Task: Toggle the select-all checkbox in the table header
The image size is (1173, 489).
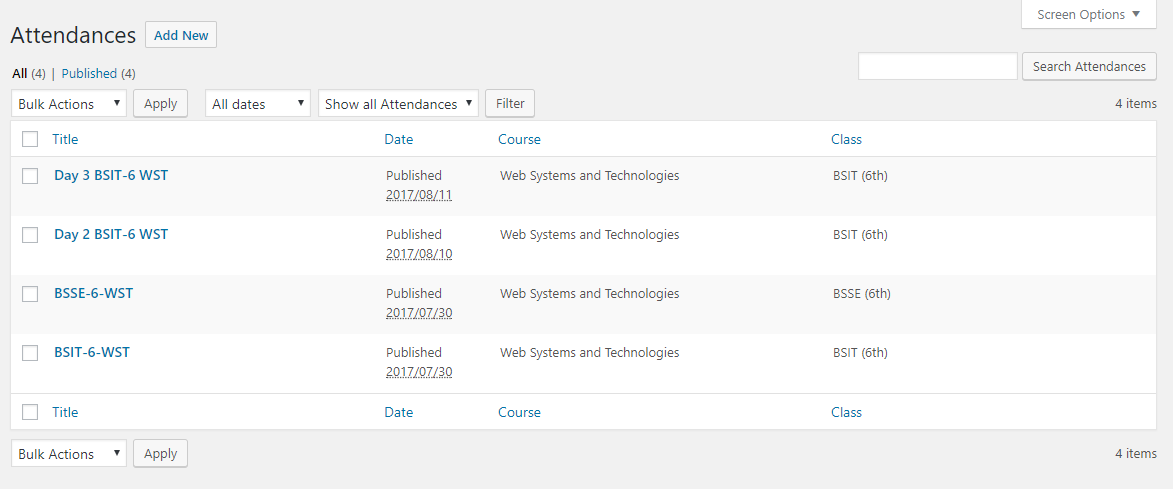Action: [x=30, y=139]
